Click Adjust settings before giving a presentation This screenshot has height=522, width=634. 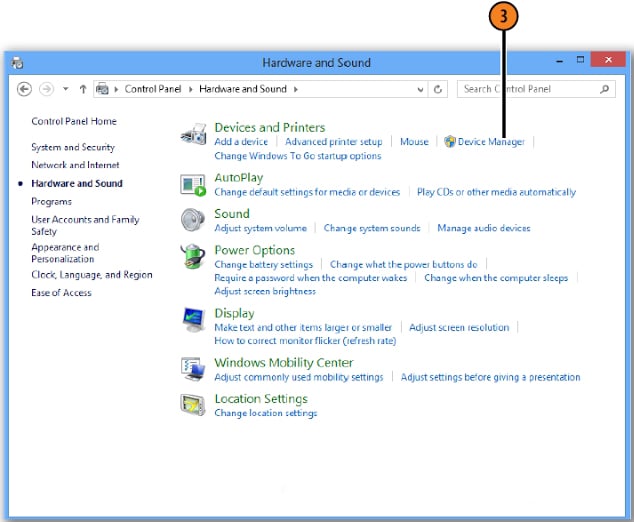(x=490, y=377)
